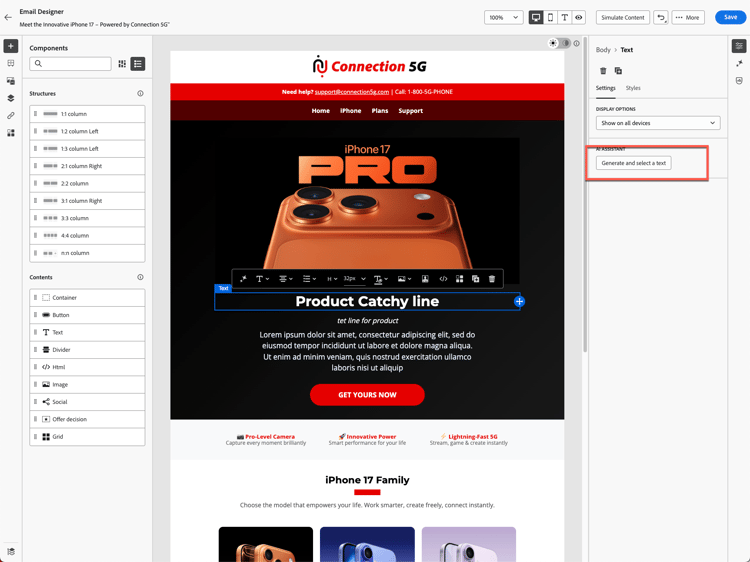
Task: Click Generate and select a text button
Action: [633, 163]
